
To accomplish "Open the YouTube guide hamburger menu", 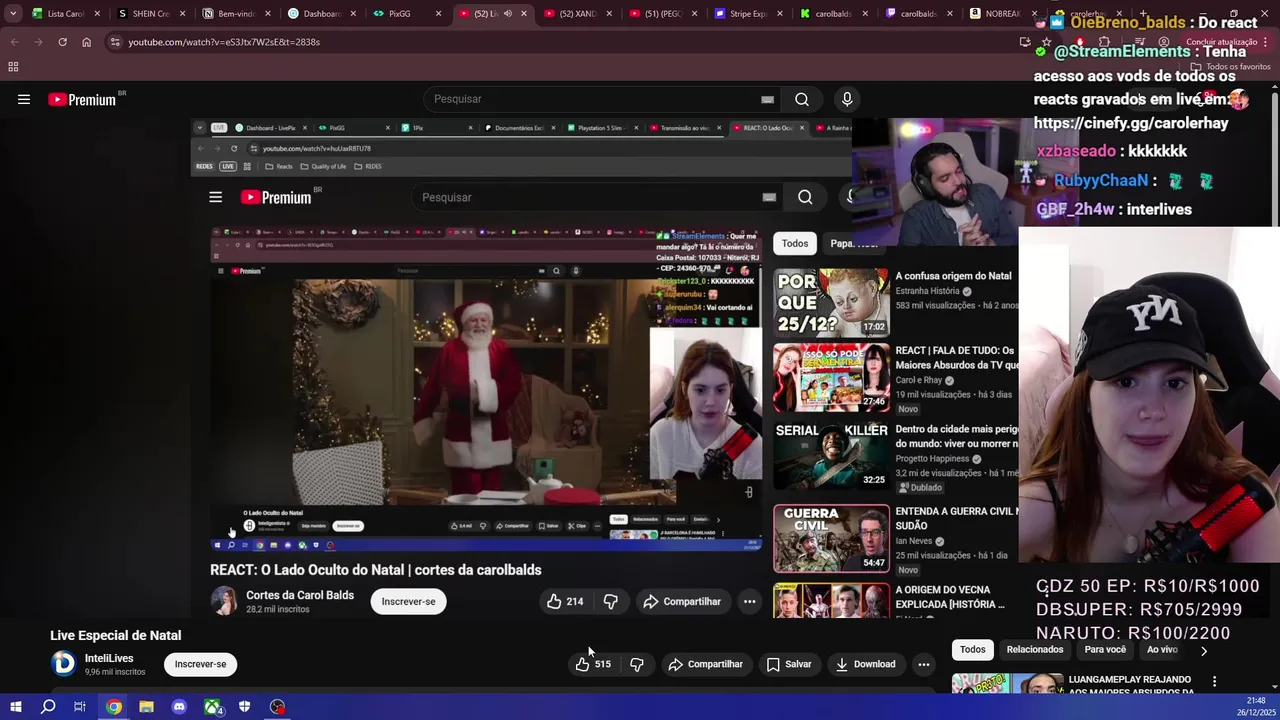I will 24,99.
